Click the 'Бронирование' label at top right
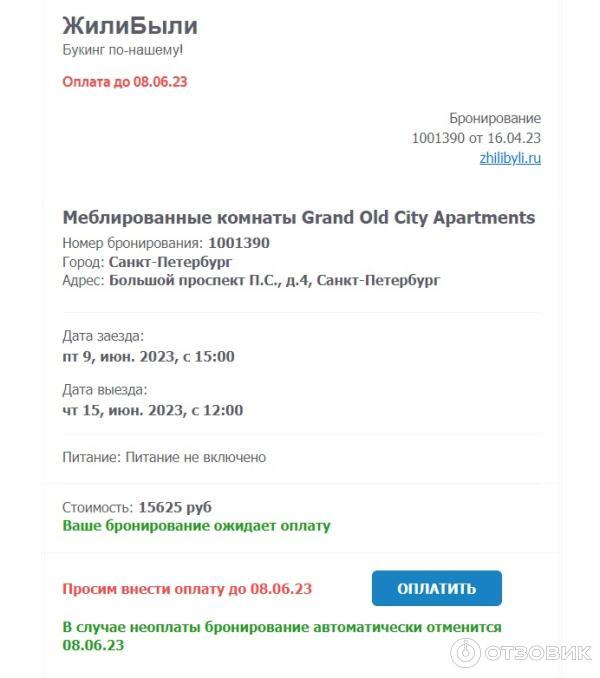 coord(495,118)
